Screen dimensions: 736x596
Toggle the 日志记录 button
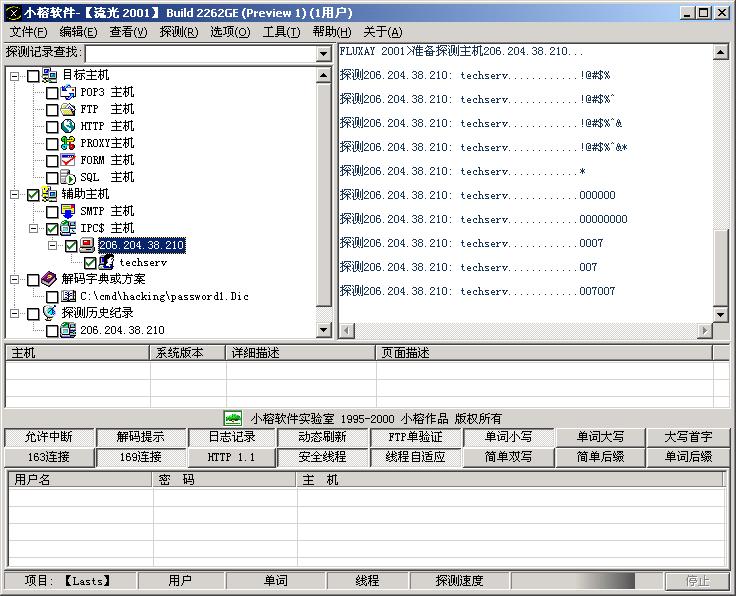click(x=232, y=437)
